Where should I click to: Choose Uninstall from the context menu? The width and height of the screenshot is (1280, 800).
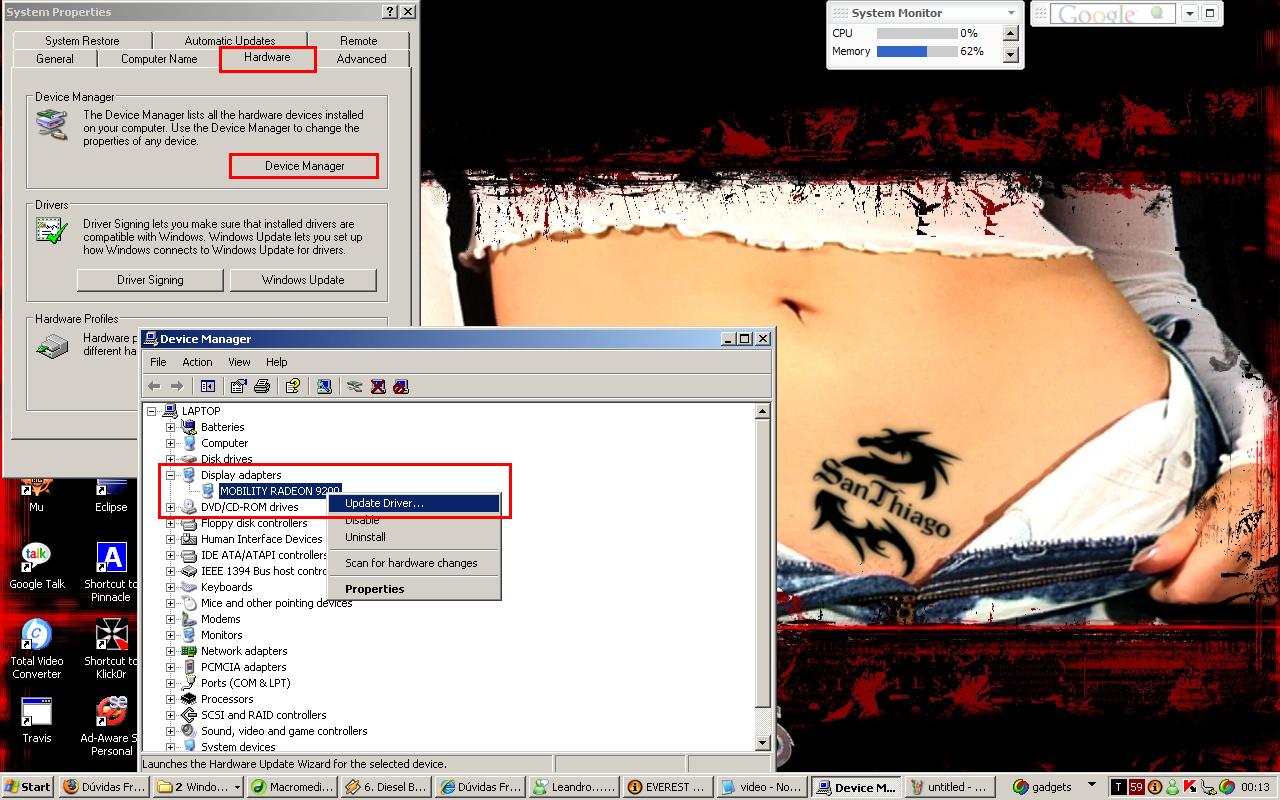pyautogui.click(x=414, y=537)
